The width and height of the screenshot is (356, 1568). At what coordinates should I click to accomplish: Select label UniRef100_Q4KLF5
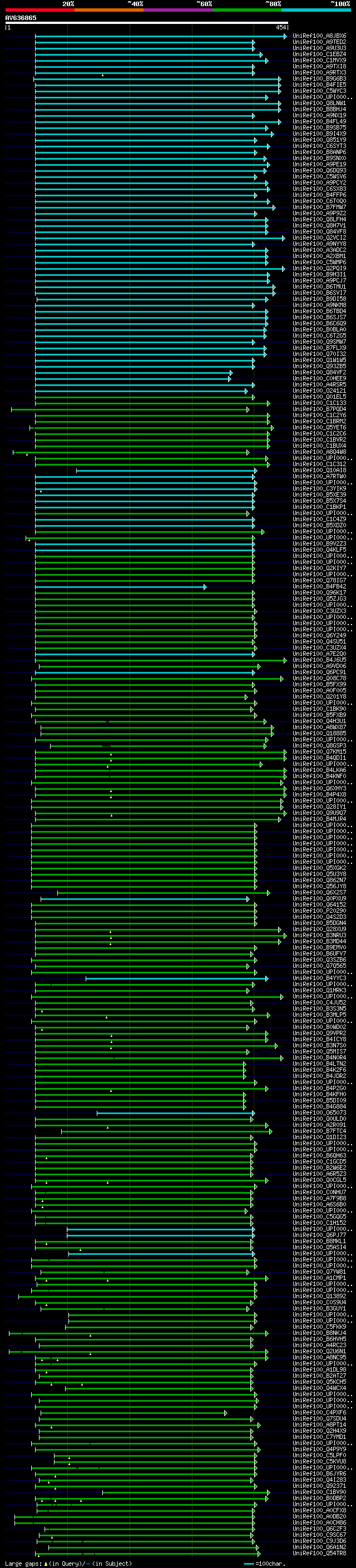tap(319, 550)
